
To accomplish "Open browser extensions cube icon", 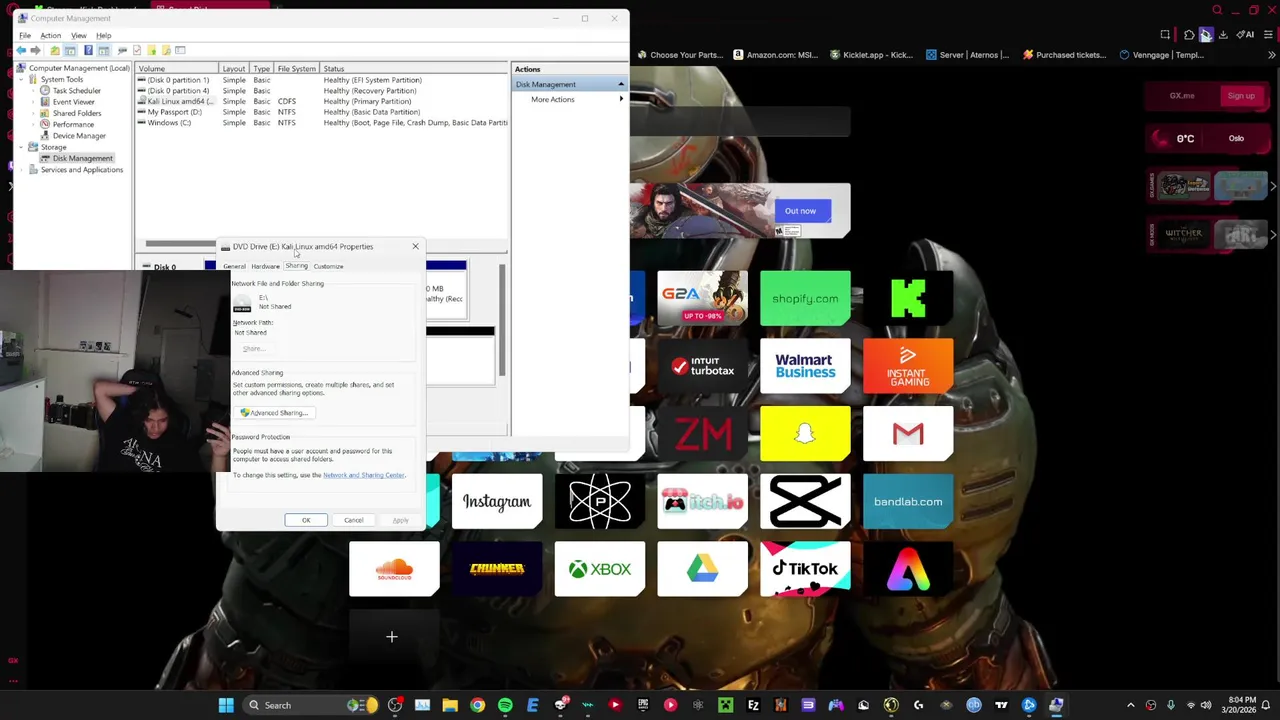I will (1188, 35).
